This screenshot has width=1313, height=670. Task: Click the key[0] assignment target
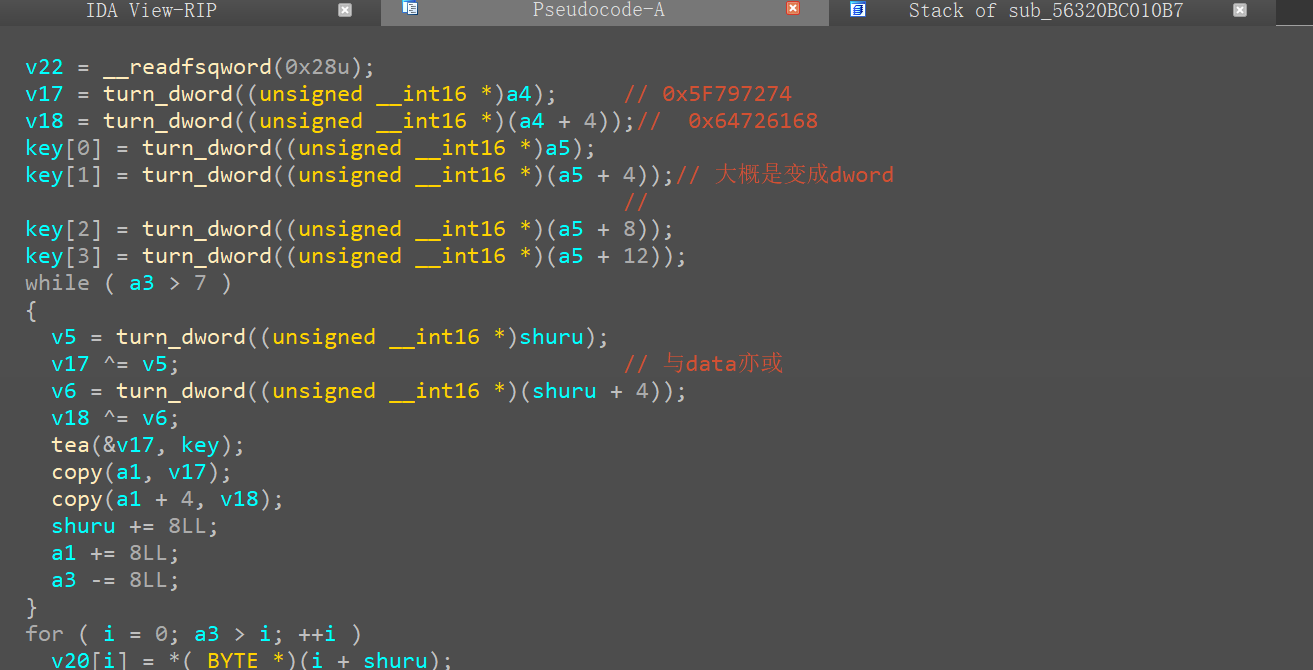(63, 148)
